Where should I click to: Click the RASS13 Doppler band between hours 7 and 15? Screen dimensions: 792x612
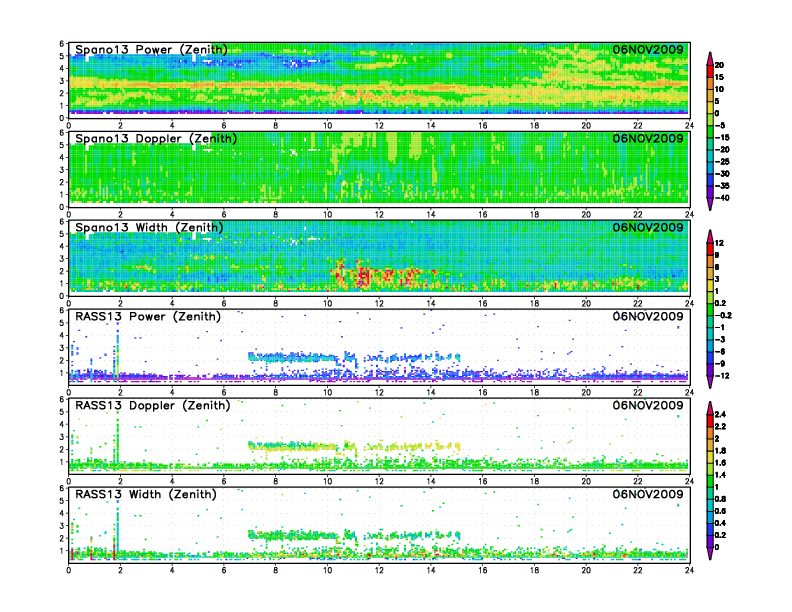pyautogui.click(x=354, y=447)
